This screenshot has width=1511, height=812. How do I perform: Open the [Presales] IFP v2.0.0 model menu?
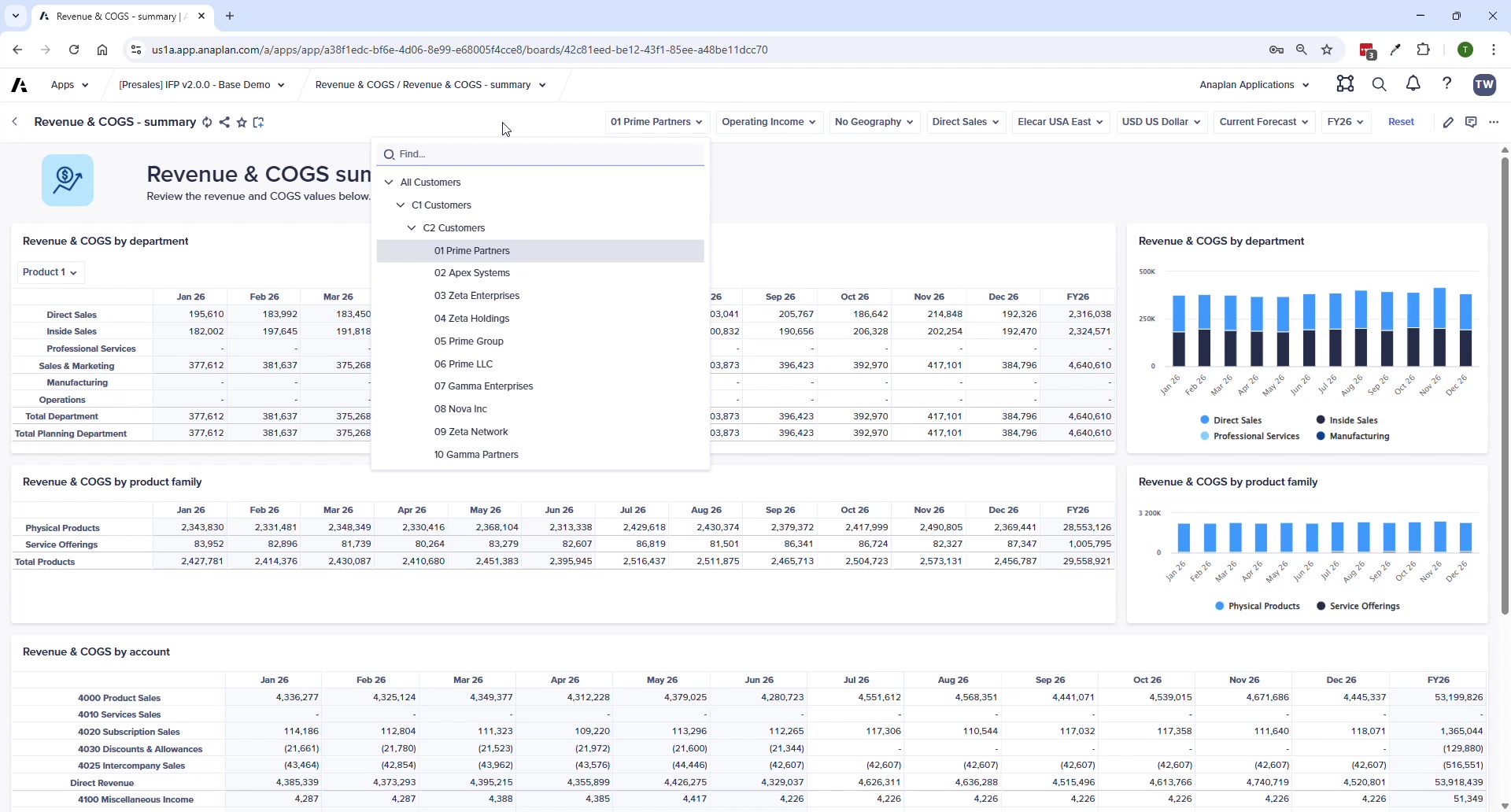tap(201, 84)
